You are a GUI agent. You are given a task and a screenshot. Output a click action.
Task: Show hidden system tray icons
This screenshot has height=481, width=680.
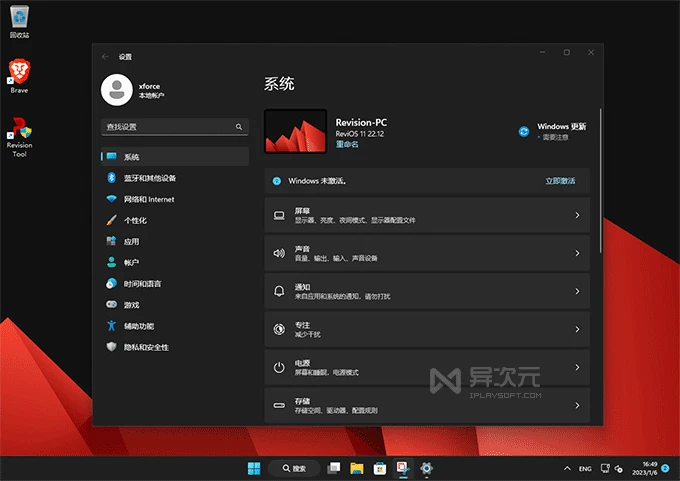coord(567,468)
